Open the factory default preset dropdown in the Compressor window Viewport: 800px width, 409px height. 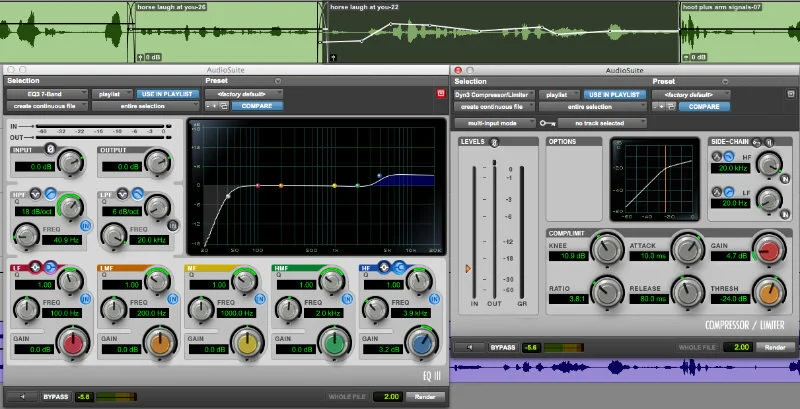691,94
